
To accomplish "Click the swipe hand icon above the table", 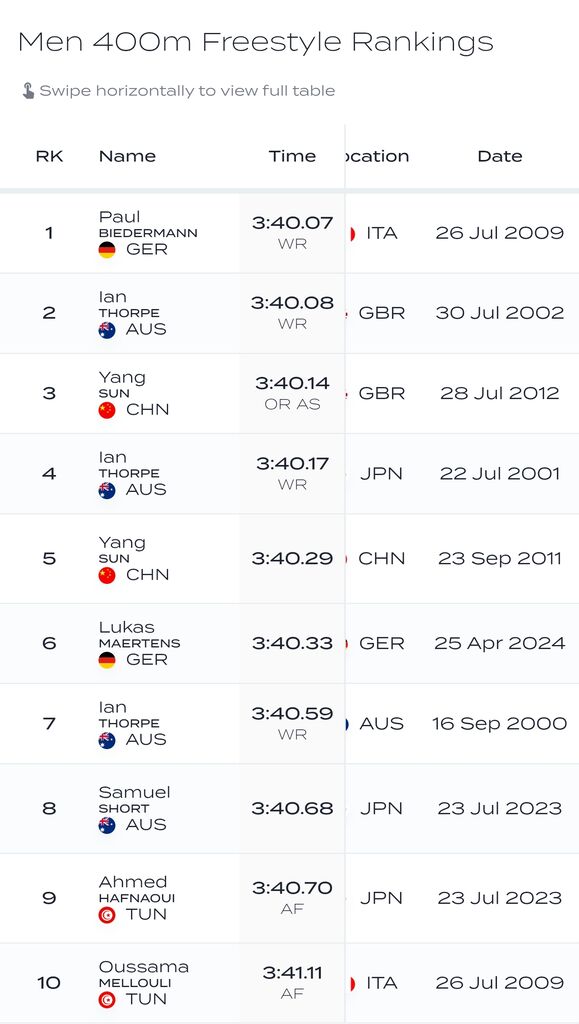I will point(28,91).
